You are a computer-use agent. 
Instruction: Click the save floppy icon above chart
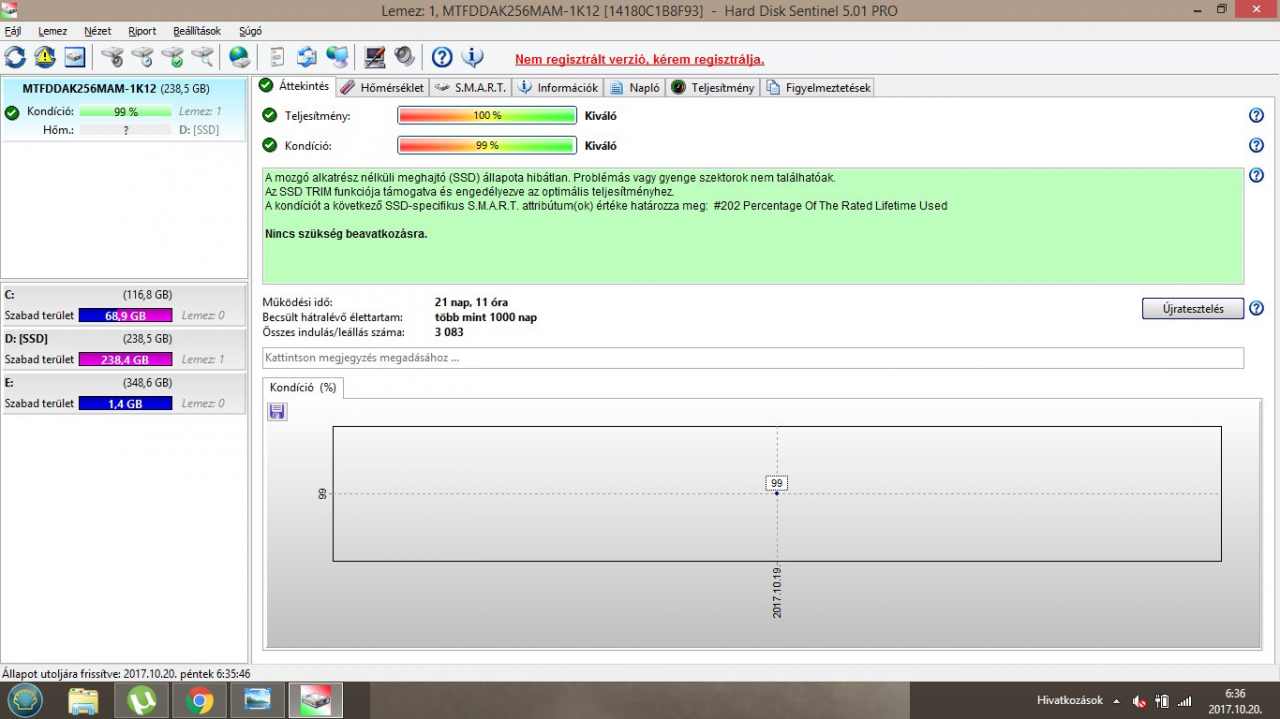tap(277, 411)
